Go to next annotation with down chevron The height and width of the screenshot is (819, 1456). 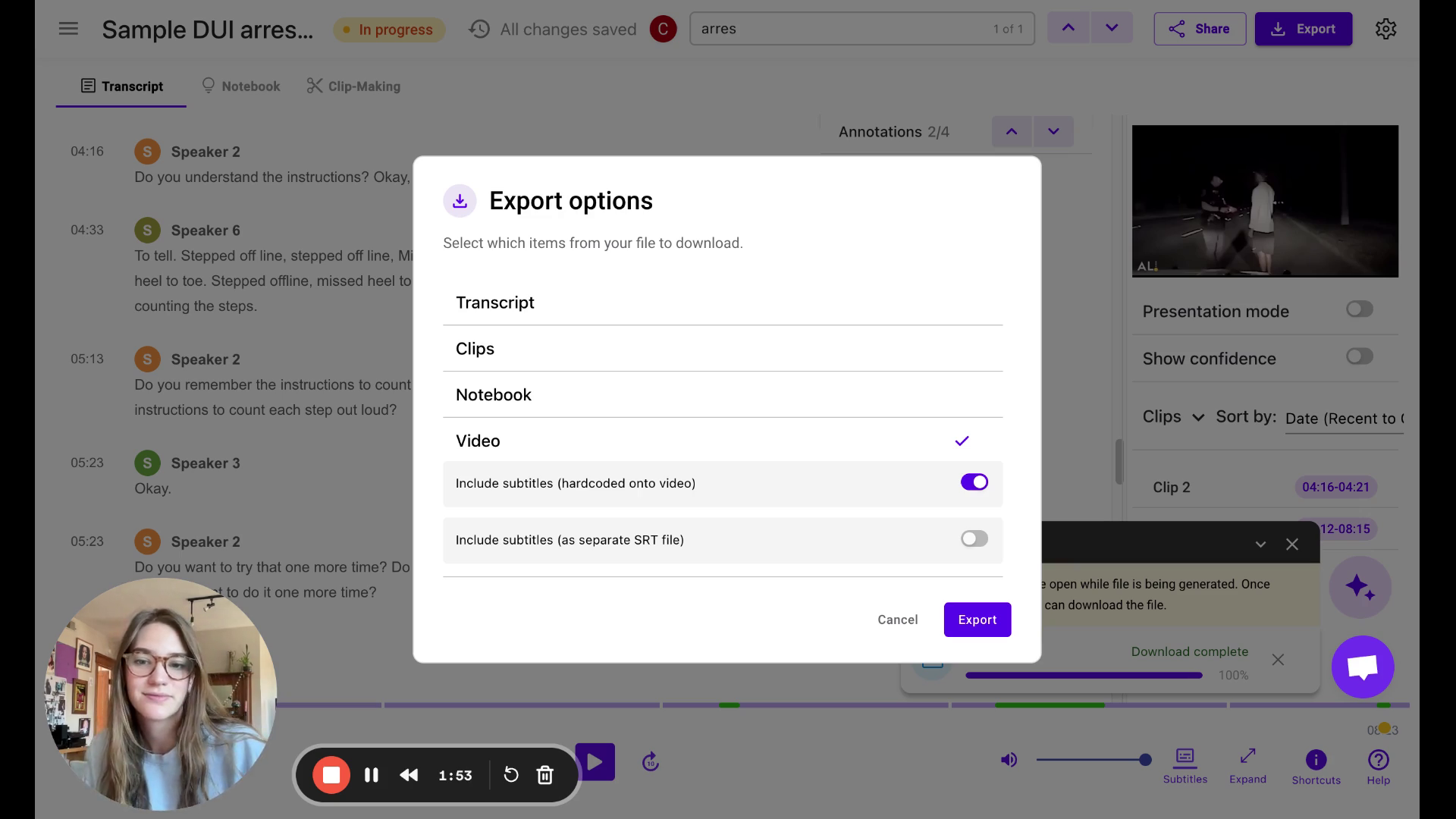click(1053, 132)
